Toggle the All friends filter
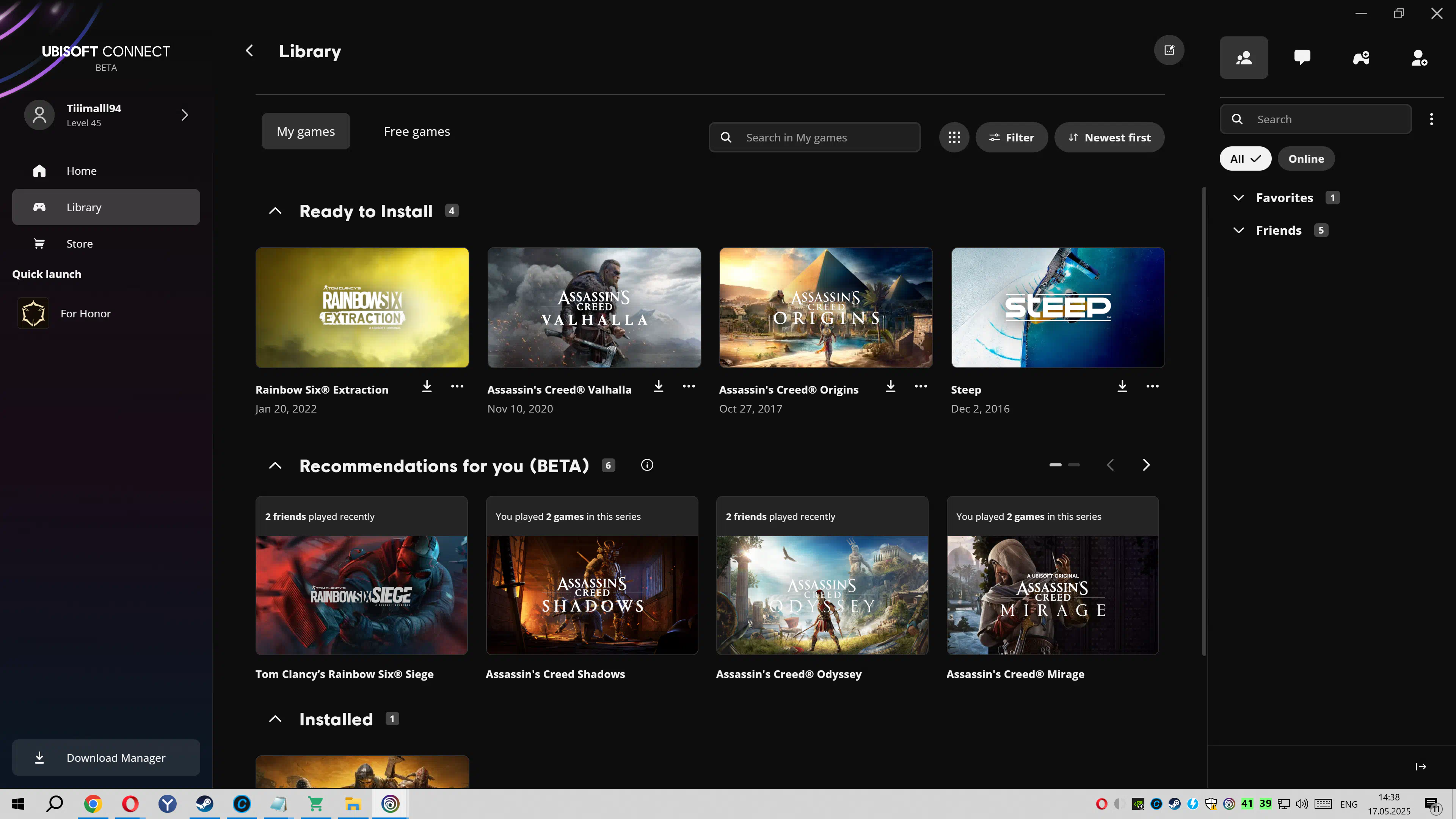Screen dimensions: 1456x819 pos(1245,159)
